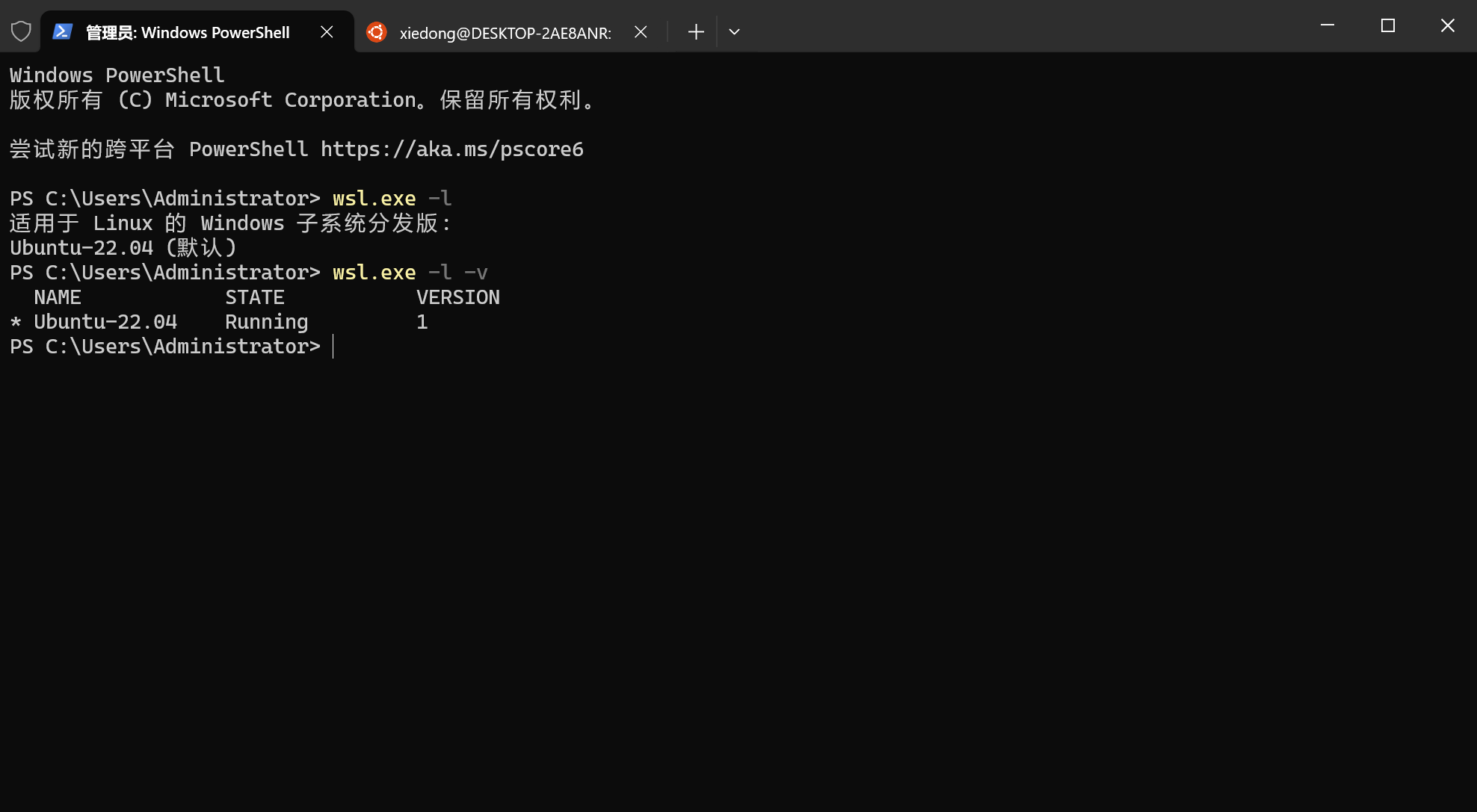
Task: Click 'Ubuntu-22.04 (默认)' output line
Action: [123, 248]
